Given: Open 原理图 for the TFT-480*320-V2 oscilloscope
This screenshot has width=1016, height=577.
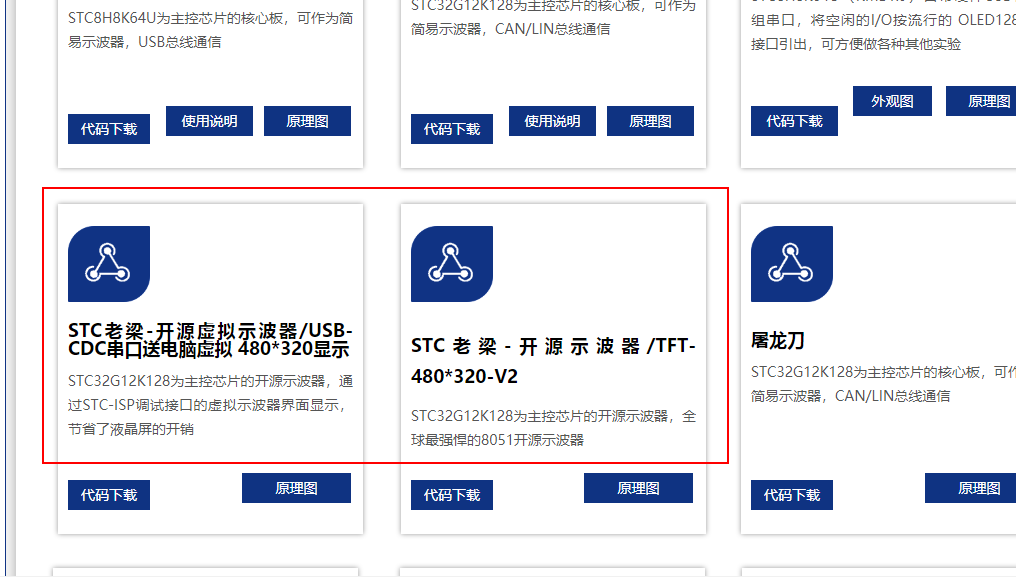Looking at the screenshot, I should tap(638, 488).
